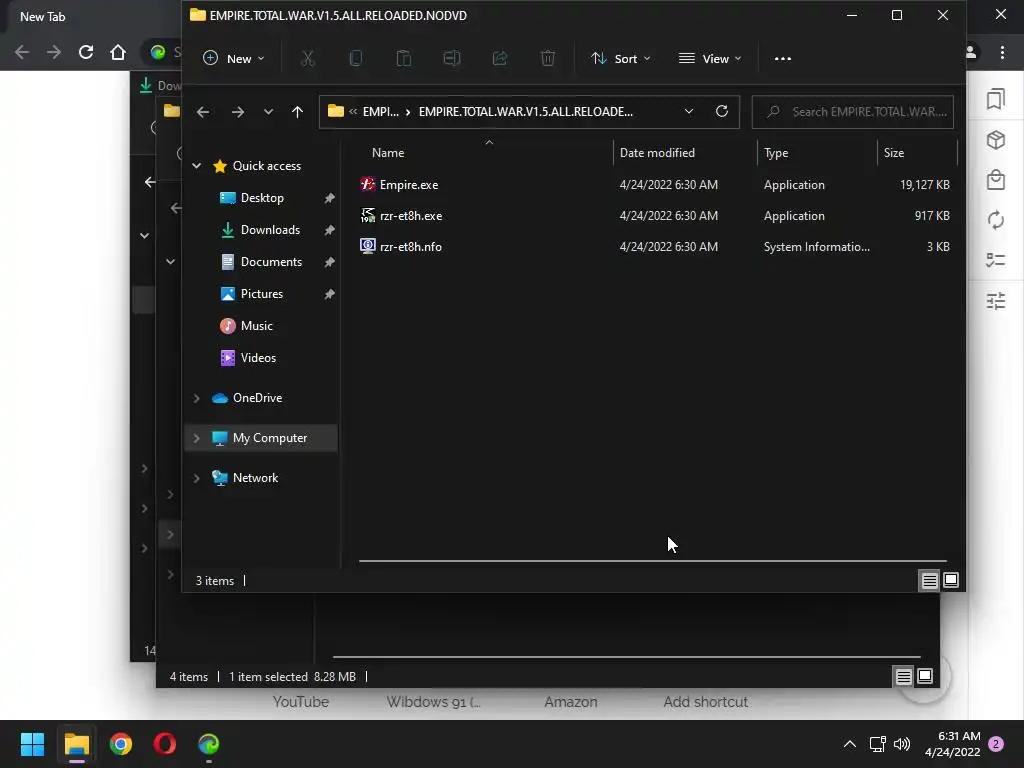Click the Delete trash icon
This screenshot has height=768, width=1024.
[548, 59]
